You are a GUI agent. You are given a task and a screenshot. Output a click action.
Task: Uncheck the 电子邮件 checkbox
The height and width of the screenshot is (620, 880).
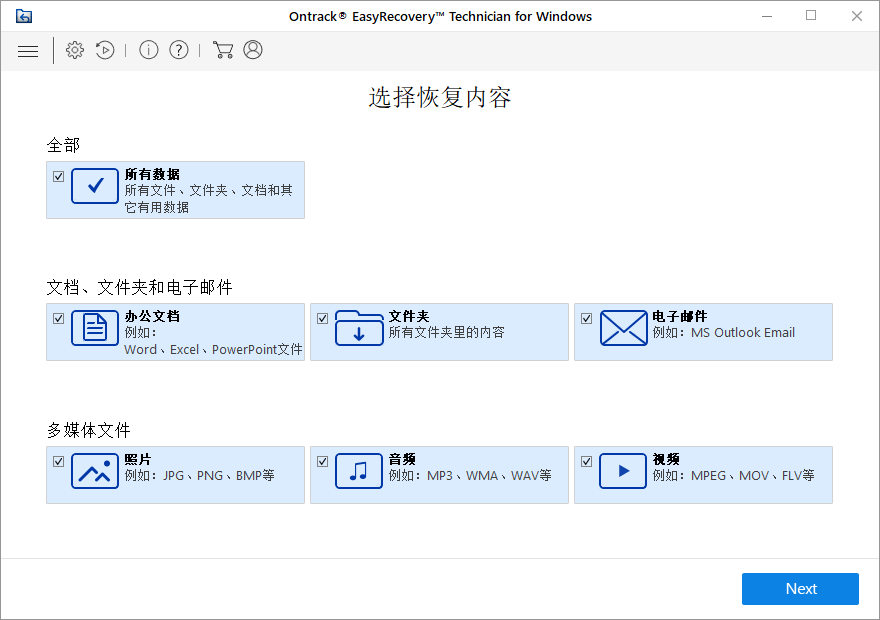pos(586,317)
